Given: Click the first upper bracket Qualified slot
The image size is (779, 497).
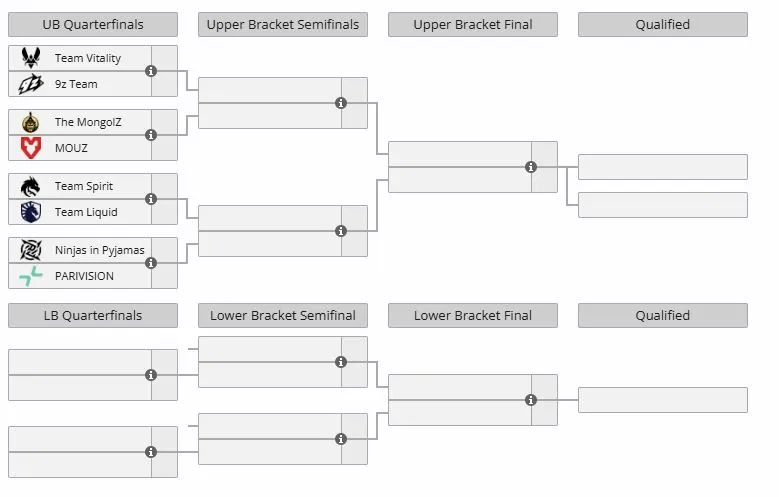Looking at the screenshot, I should click(x=663, y=167).
